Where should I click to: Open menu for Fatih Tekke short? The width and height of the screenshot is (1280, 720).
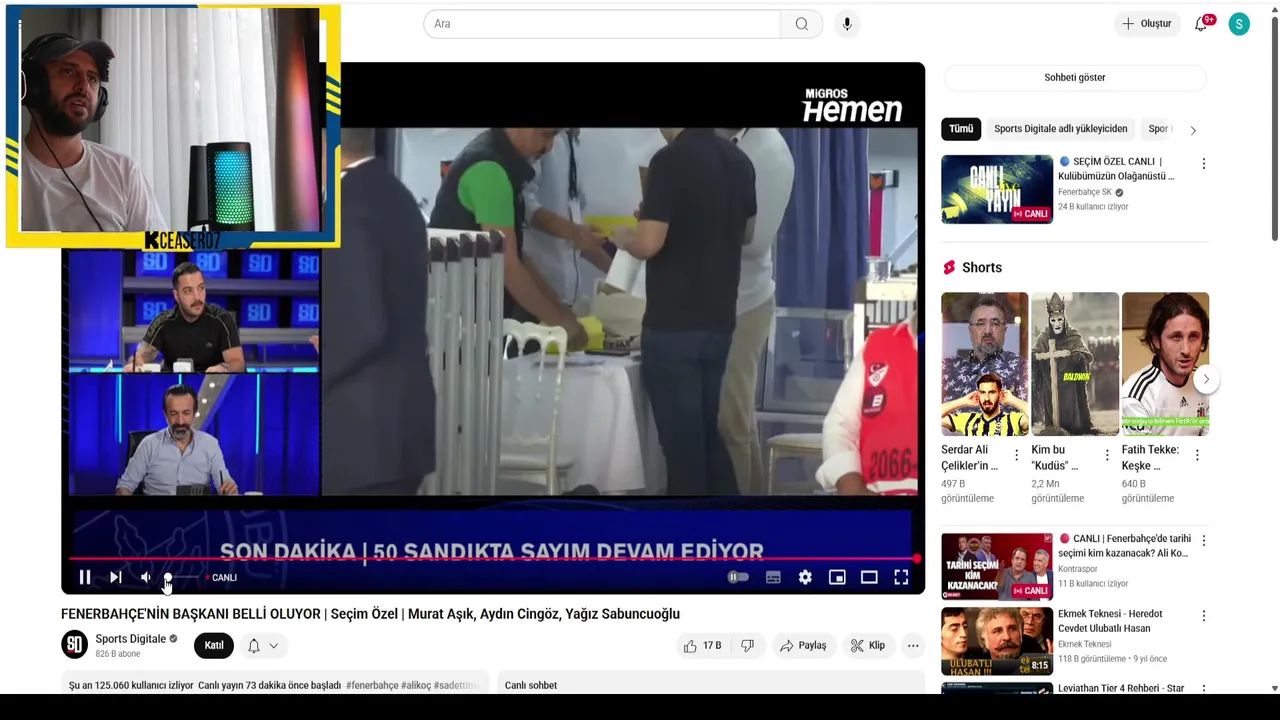point(1197,455)
